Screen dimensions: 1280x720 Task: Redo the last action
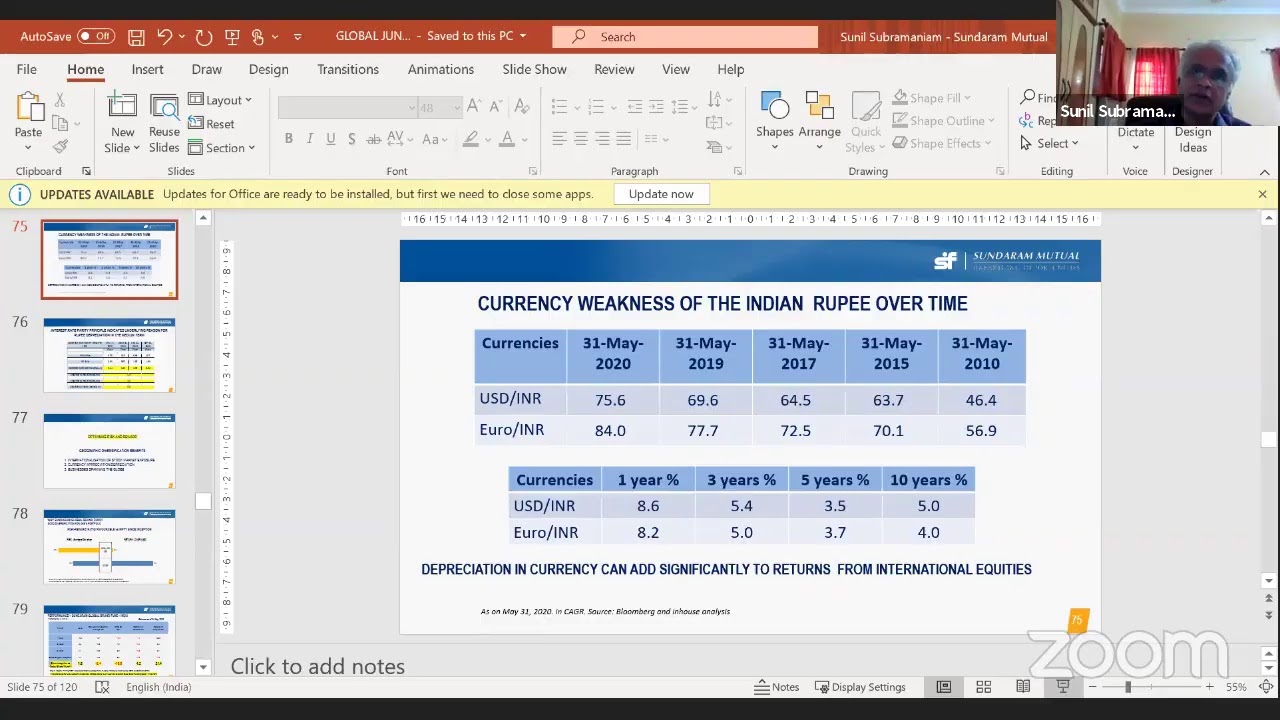pos(204,36)
